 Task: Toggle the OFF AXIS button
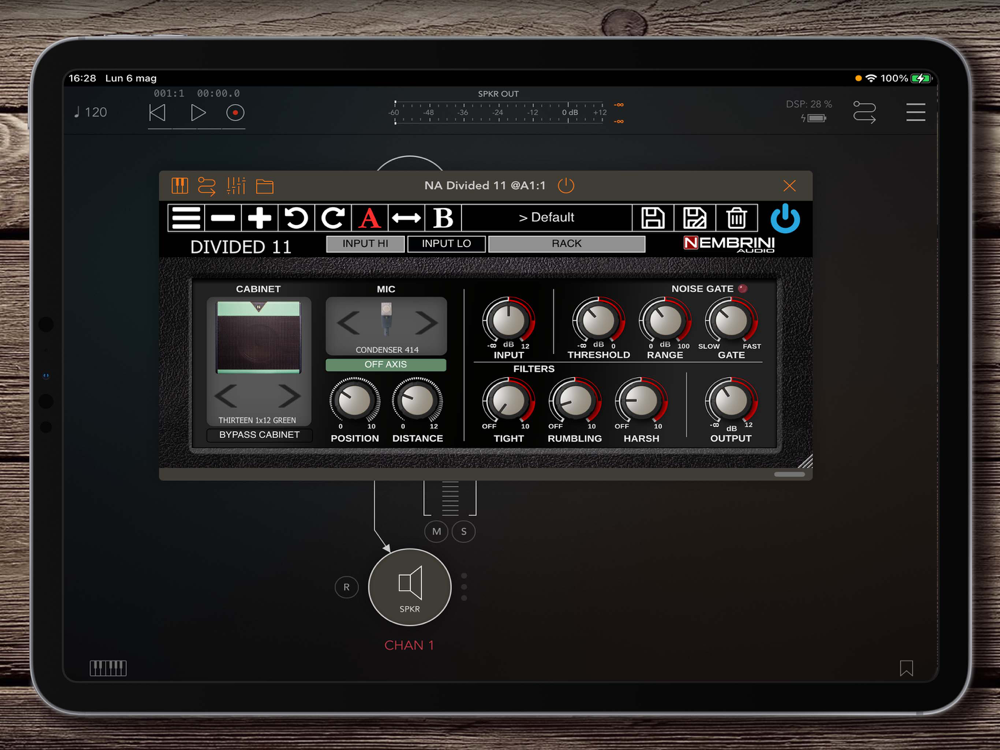(x=385, y=365)
